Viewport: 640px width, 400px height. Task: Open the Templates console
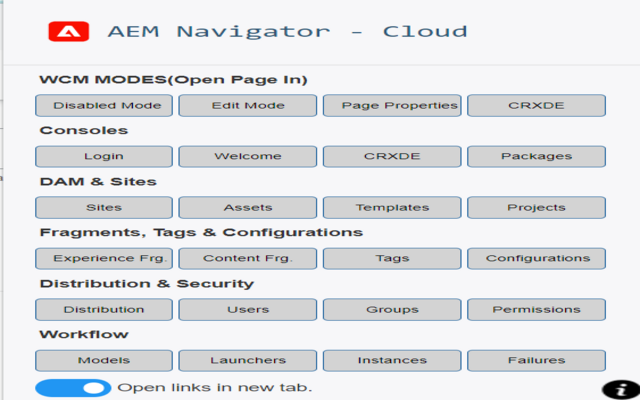click(392, 207)
